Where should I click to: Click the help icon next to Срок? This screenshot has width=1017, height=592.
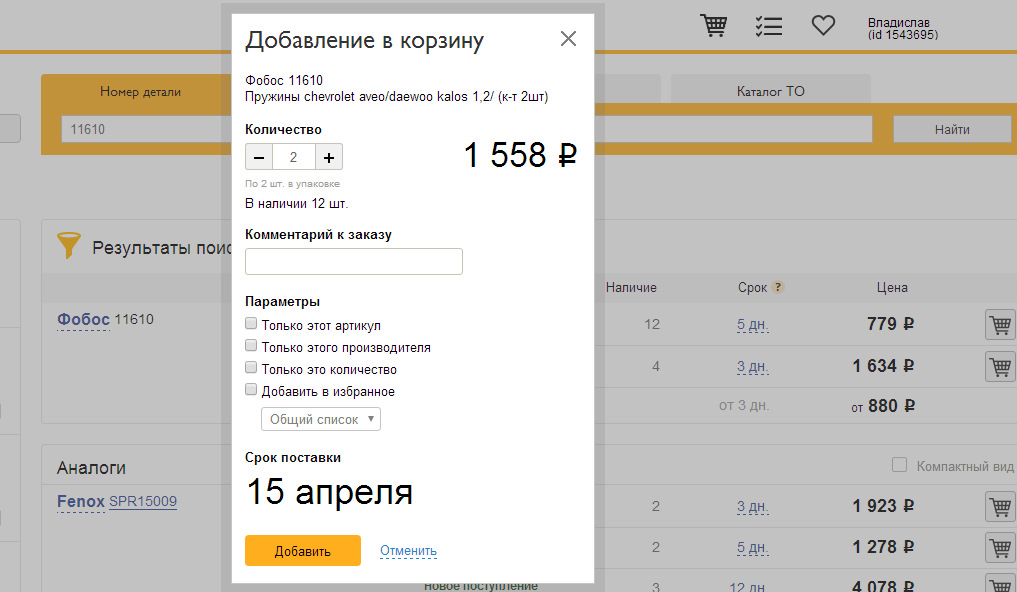click(x=778, y=288)
